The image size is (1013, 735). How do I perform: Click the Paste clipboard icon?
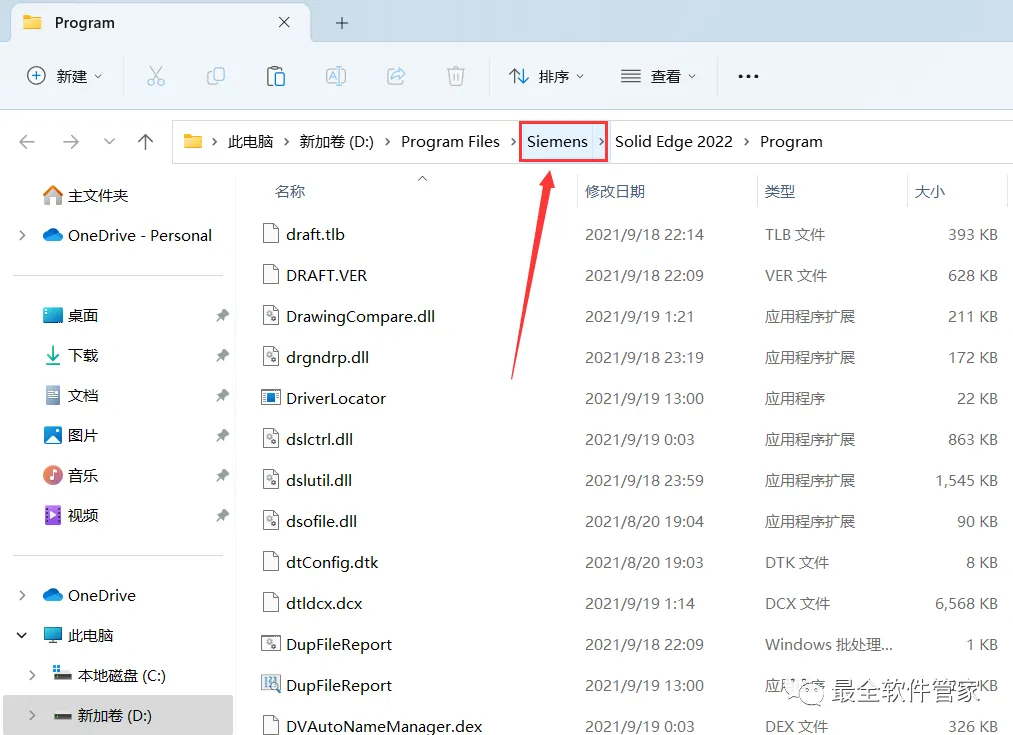point(276,76)
